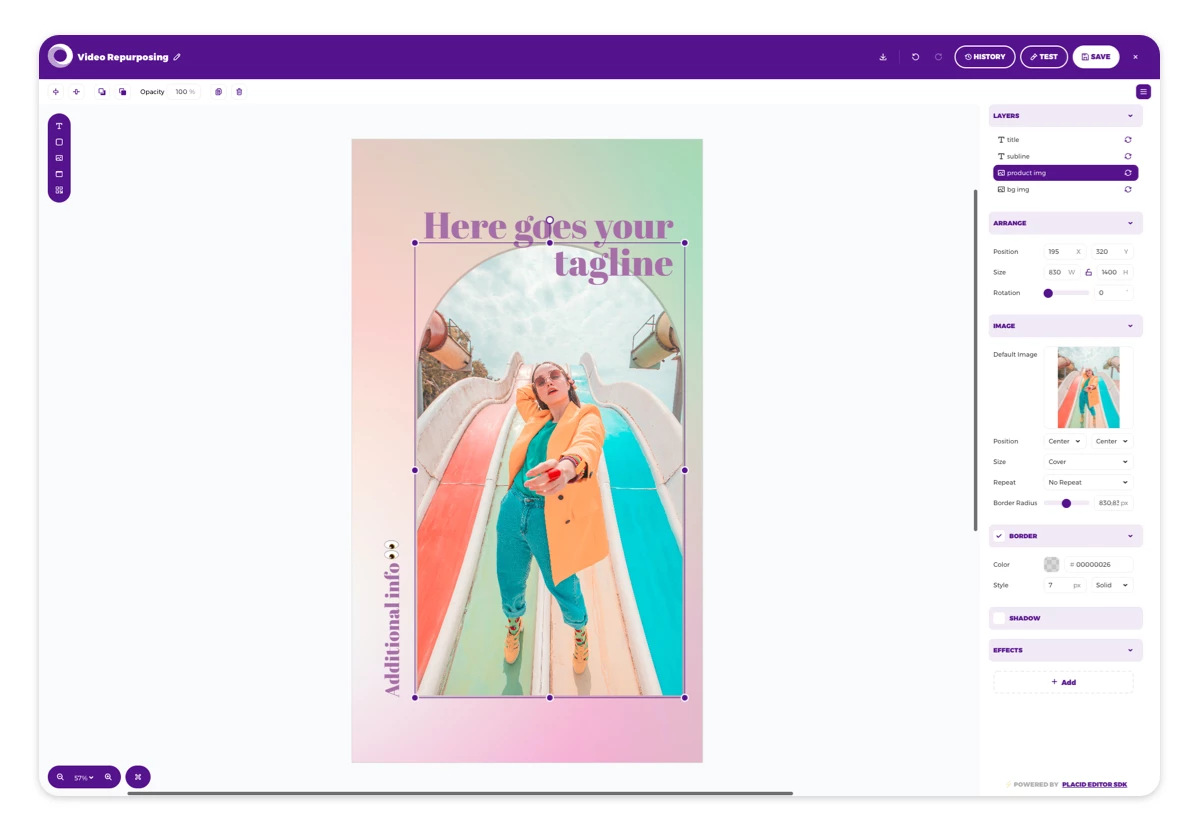Select the bg img layer

(x=1065, y=189)
